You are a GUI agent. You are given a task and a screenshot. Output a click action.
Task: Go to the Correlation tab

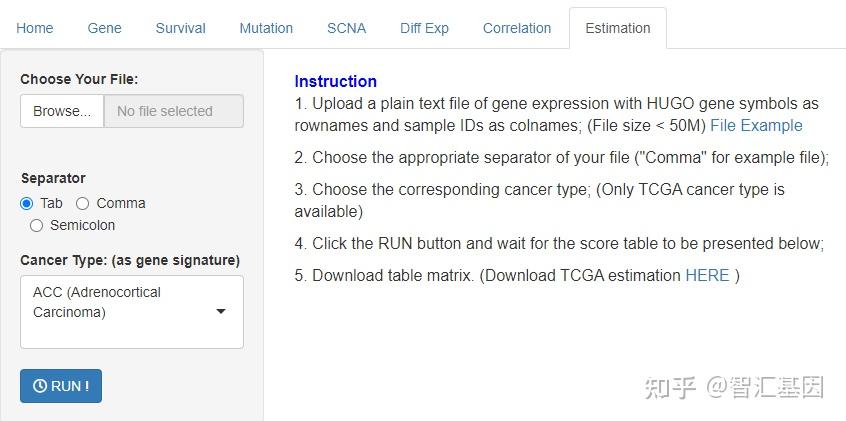(x=517, y=28)
